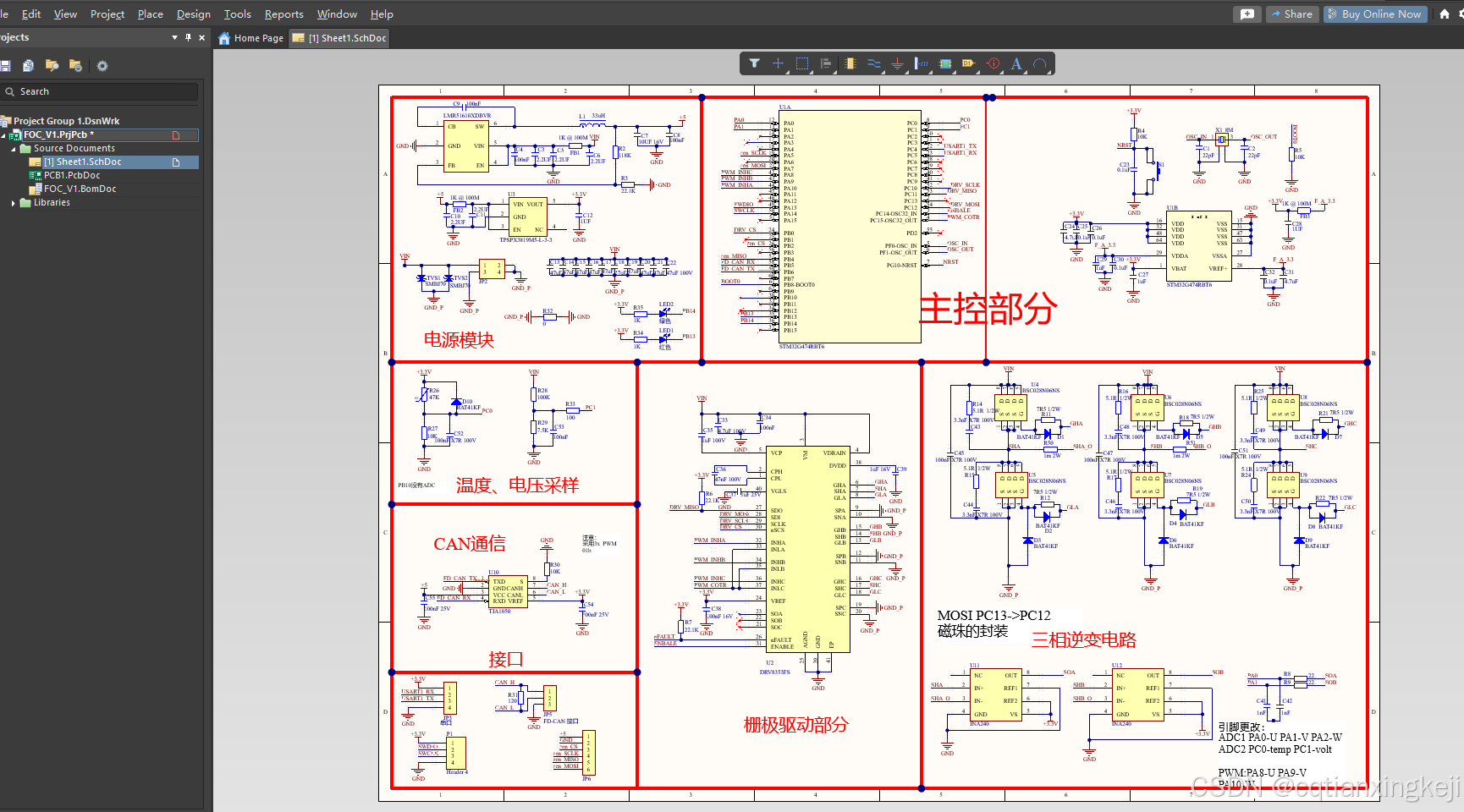Click the Share button
This screenshot has height=812, width=1464.
[1291, 14]
